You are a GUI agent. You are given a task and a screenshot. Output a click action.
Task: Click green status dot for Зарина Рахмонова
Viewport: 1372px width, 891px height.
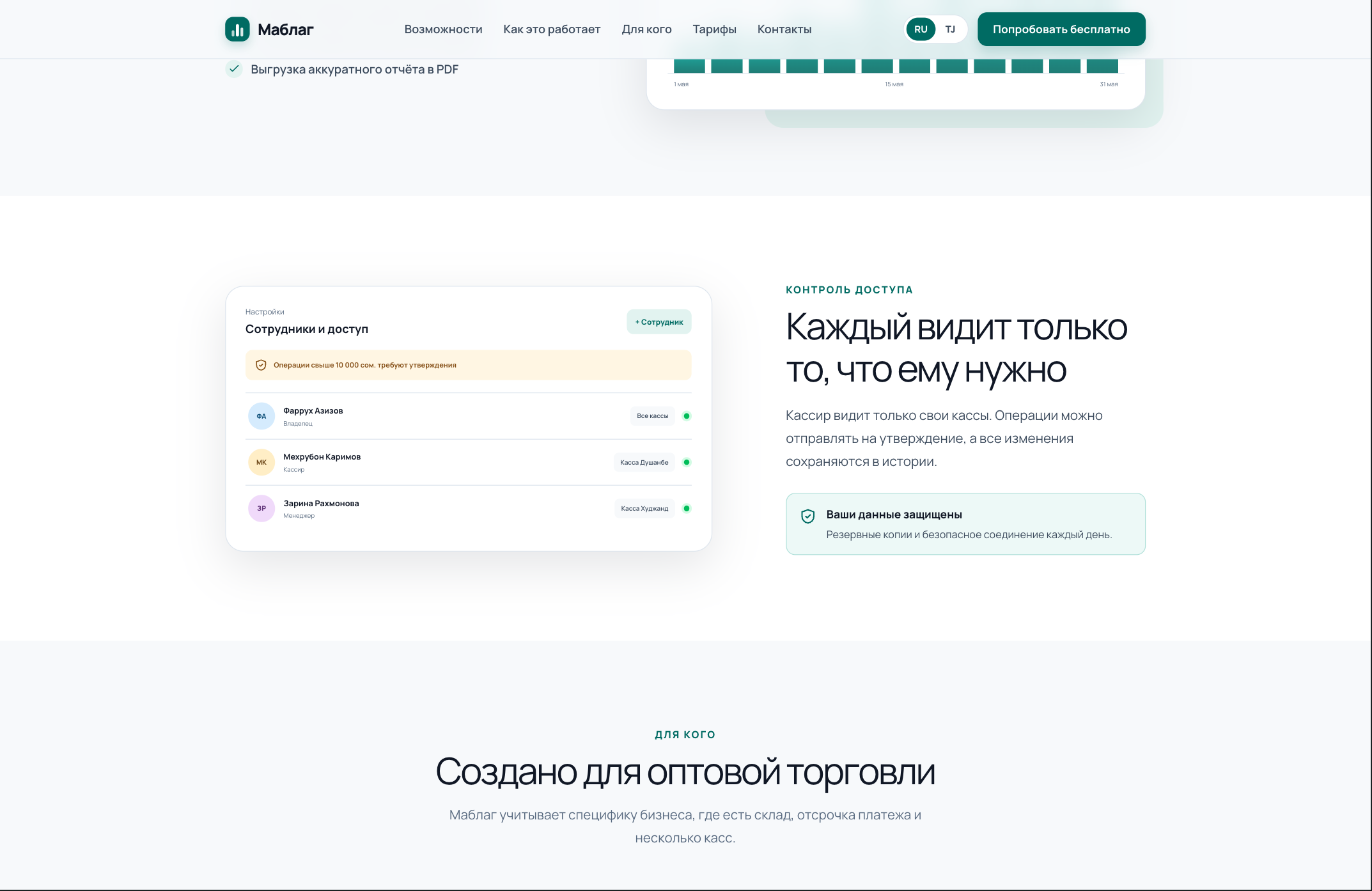tap(687, 509)
